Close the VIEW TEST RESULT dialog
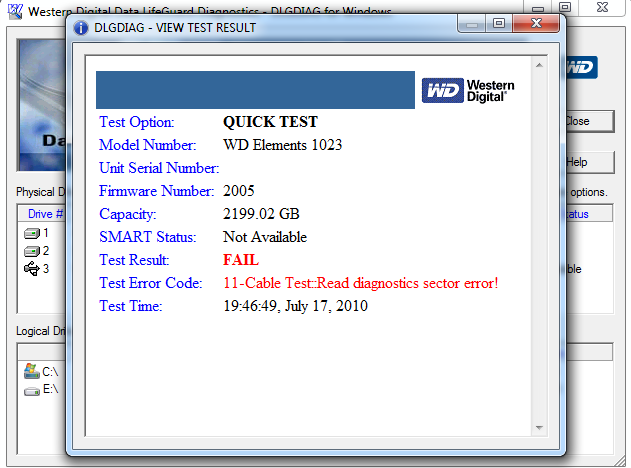The image size is (631, 468). 536,23
